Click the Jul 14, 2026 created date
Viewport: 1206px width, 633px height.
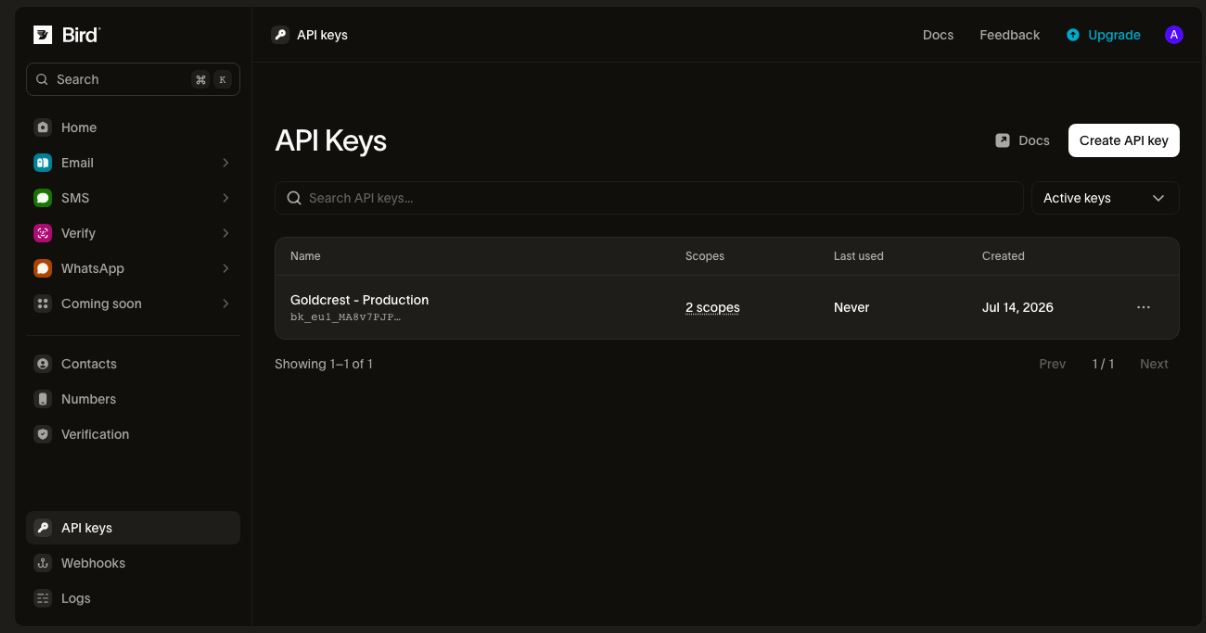[x=1017, y=308]
